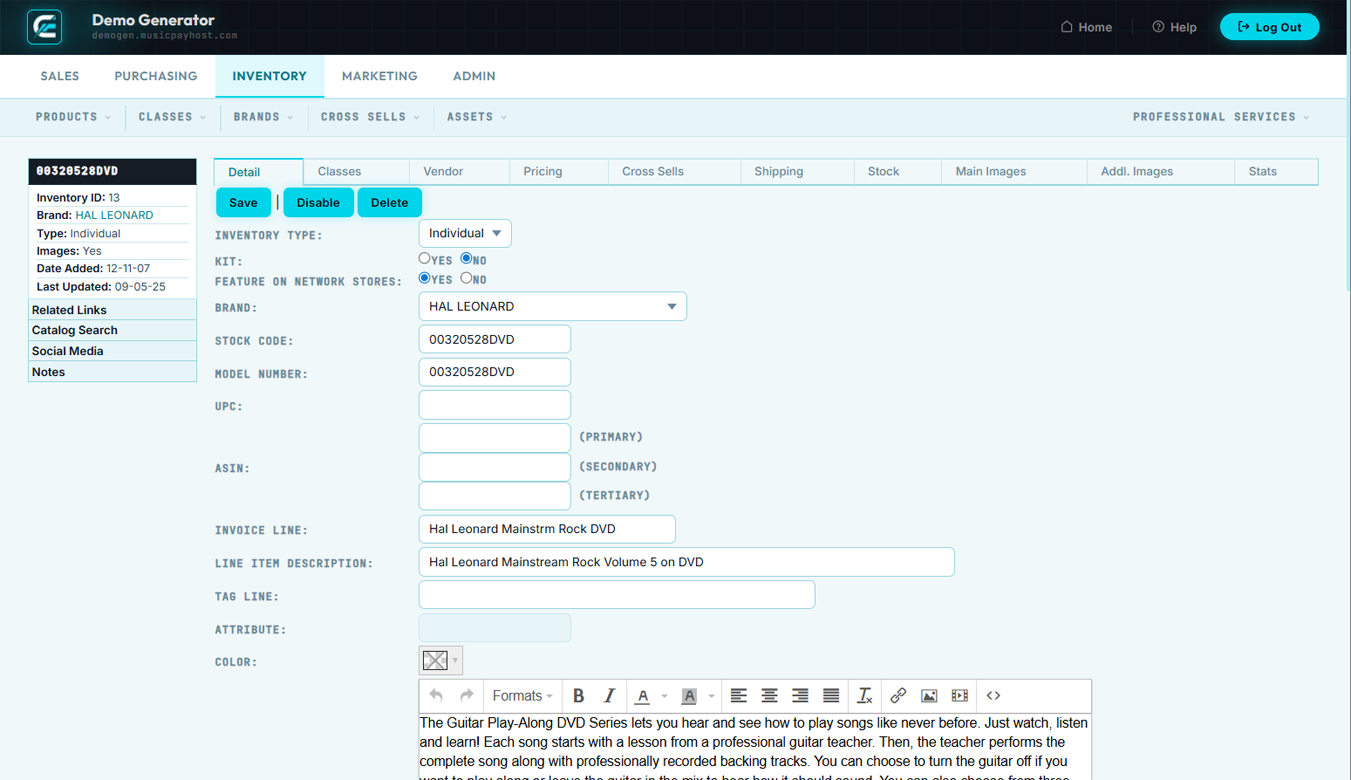Undo the last editor change
This screenshot has width=1351, height=780.
436,696
